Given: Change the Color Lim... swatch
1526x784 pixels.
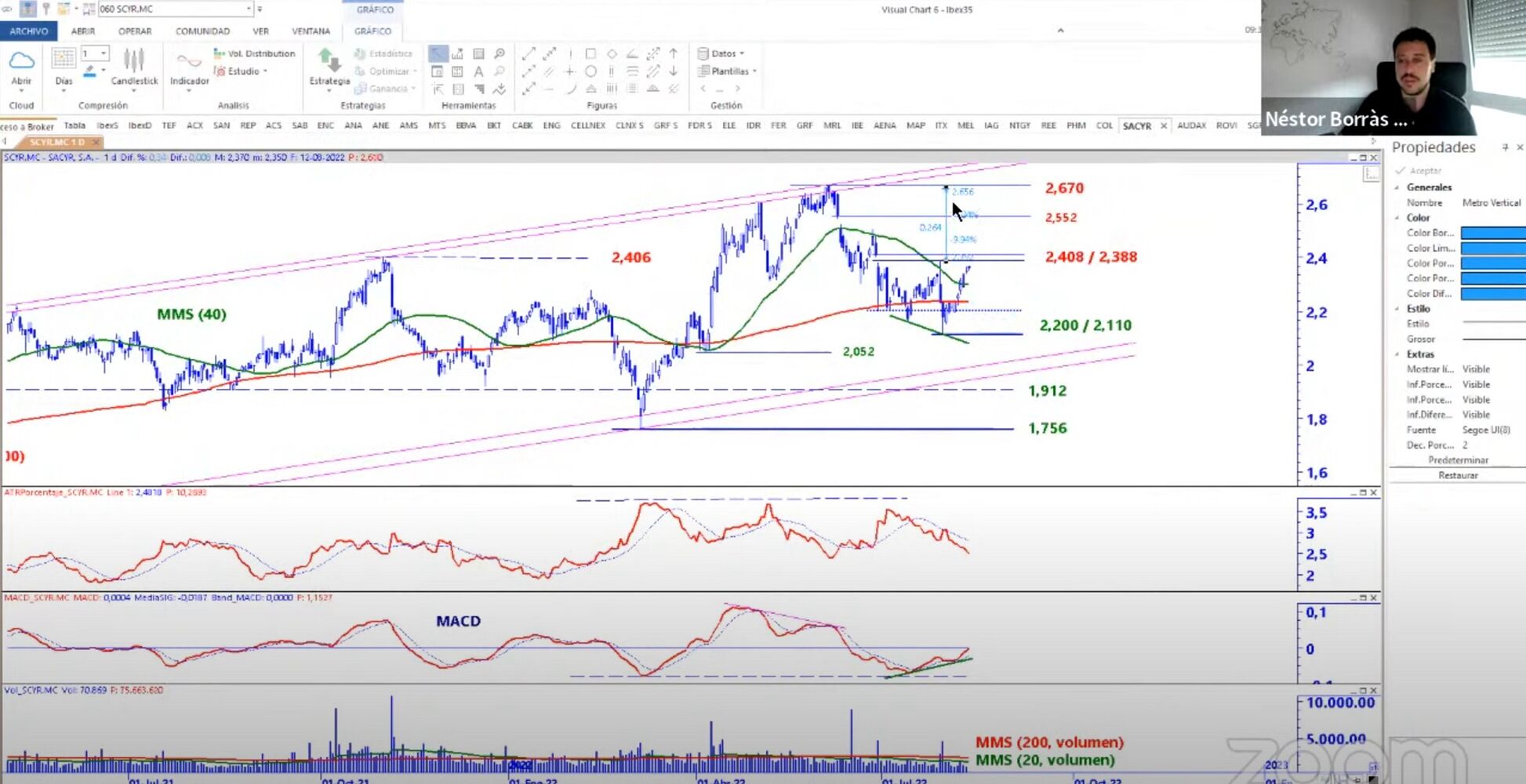Looking at the screenshot, I should 1493,248.
